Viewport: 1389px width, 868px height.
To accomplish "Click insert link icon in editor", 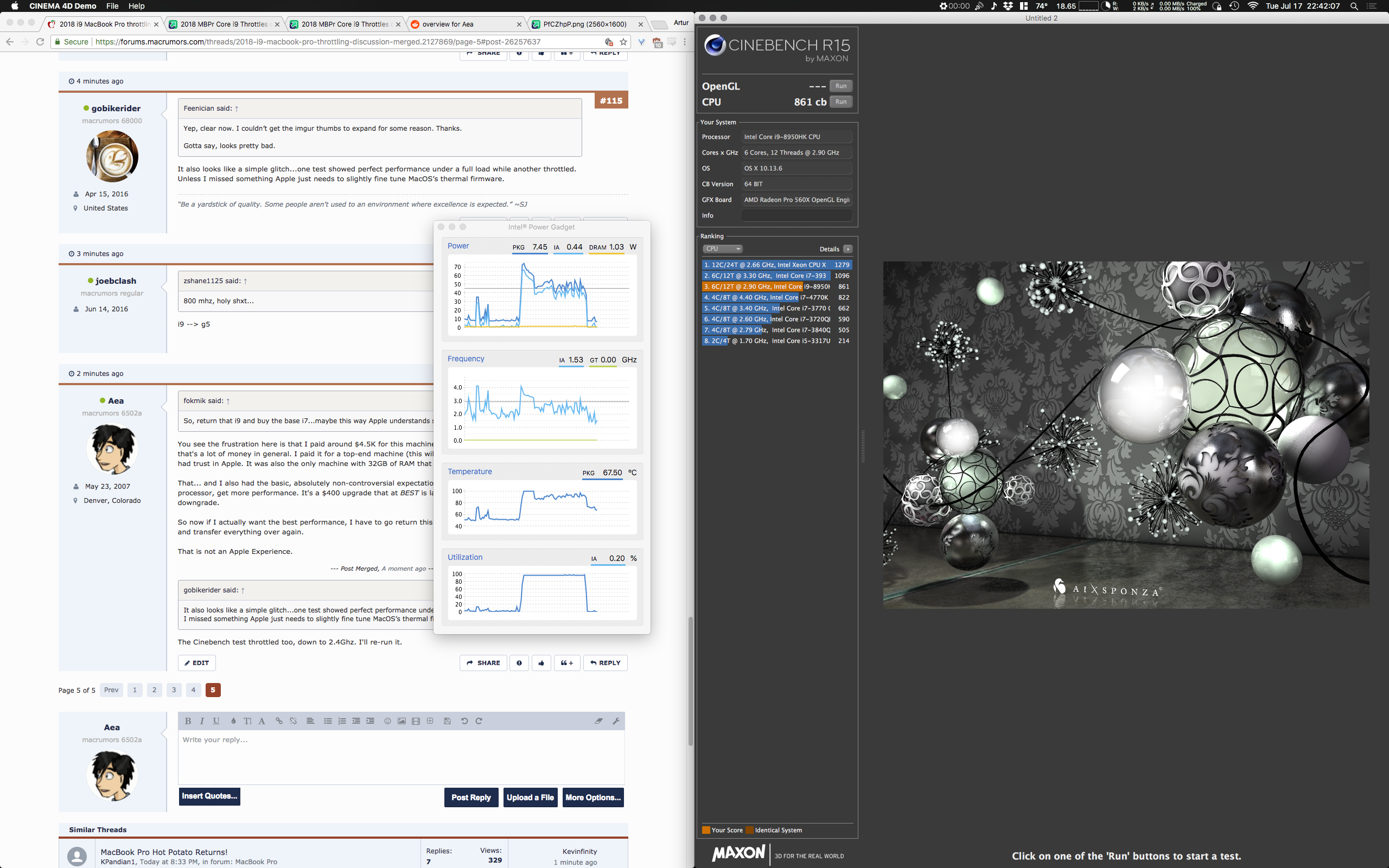I will pos(279,721).
